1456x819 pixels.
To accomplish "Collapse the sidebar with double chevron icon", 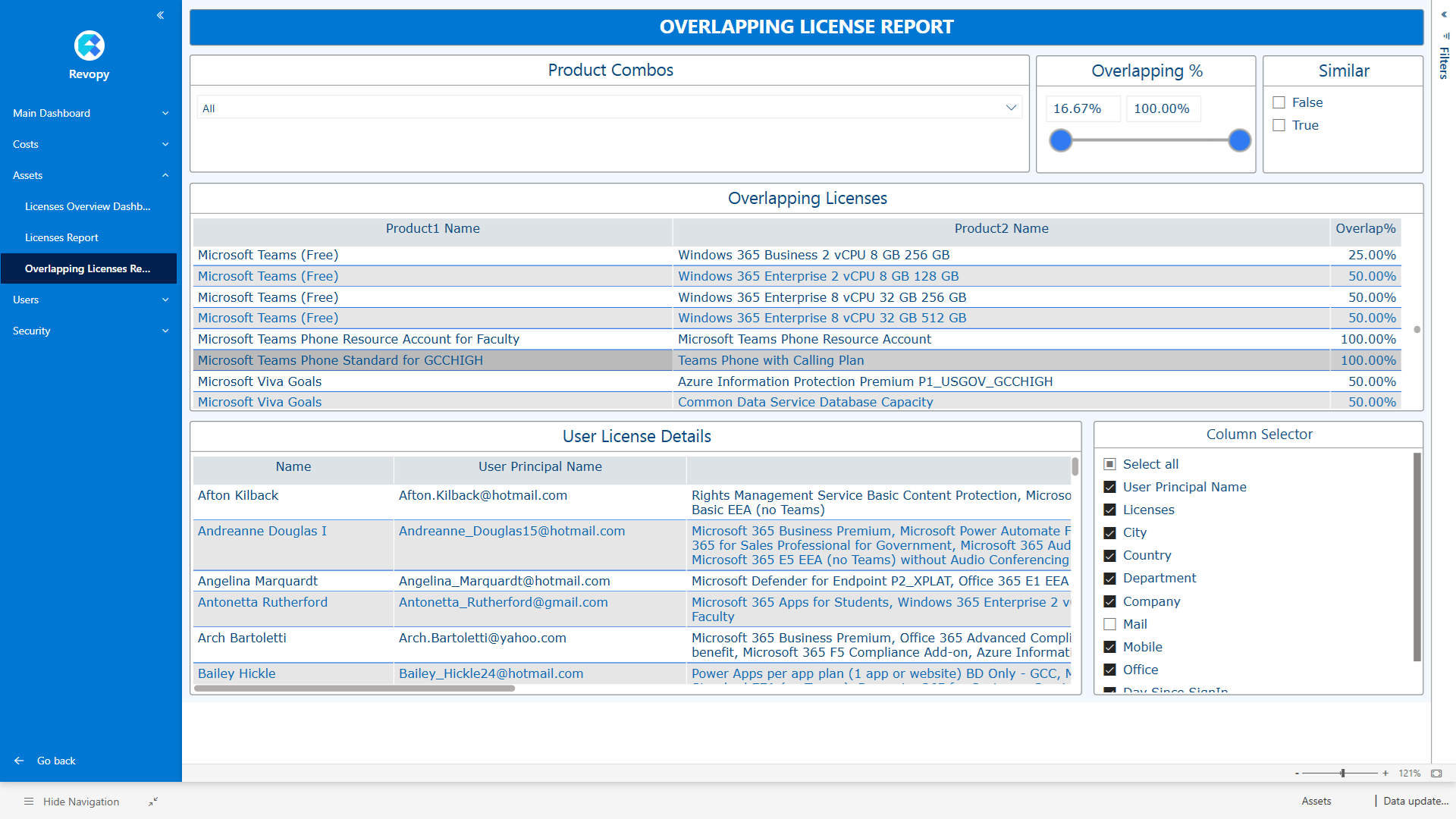I will pos(161,15).
